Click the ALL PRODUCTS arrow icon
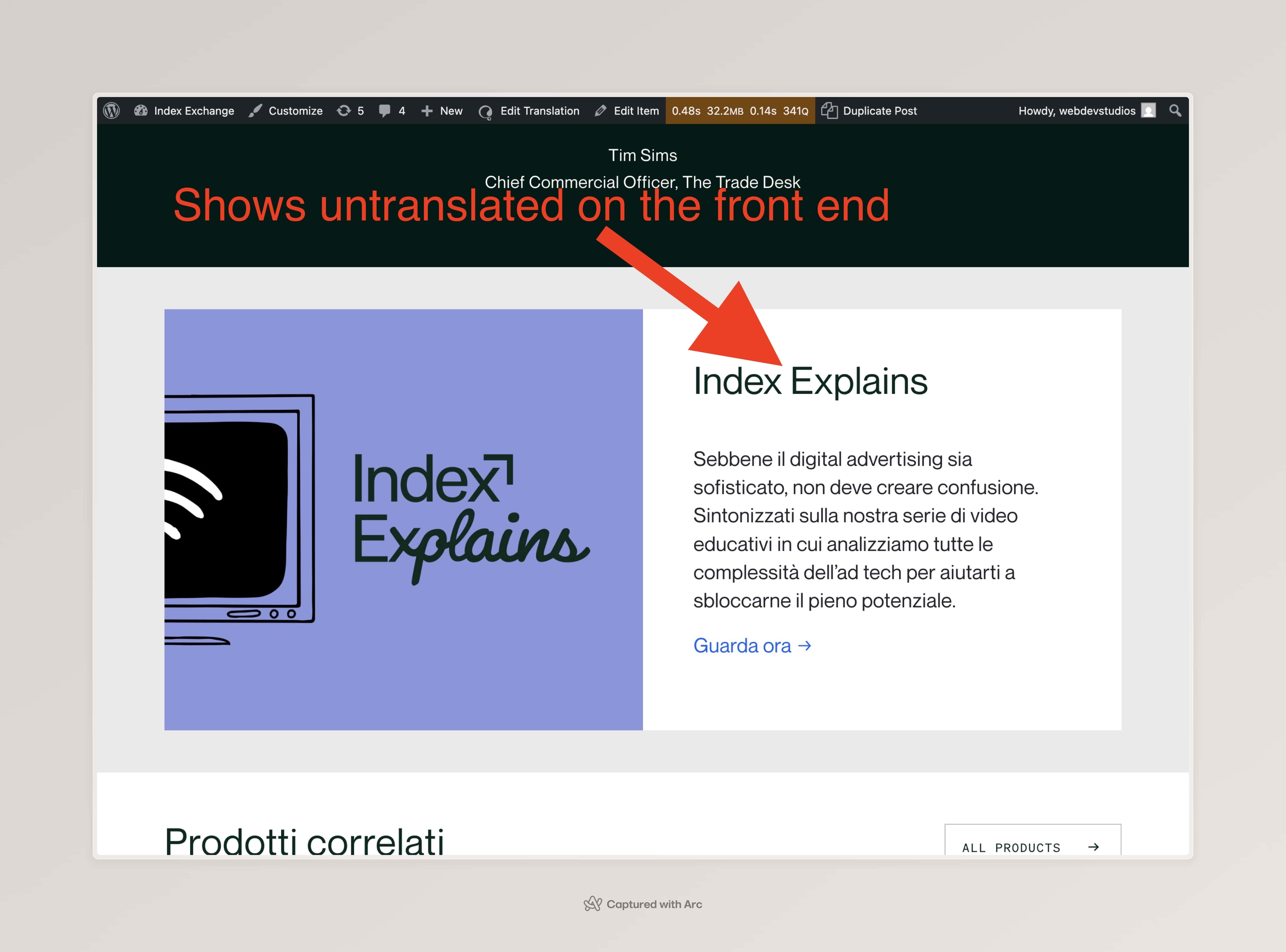 (x=1093, y=847)
